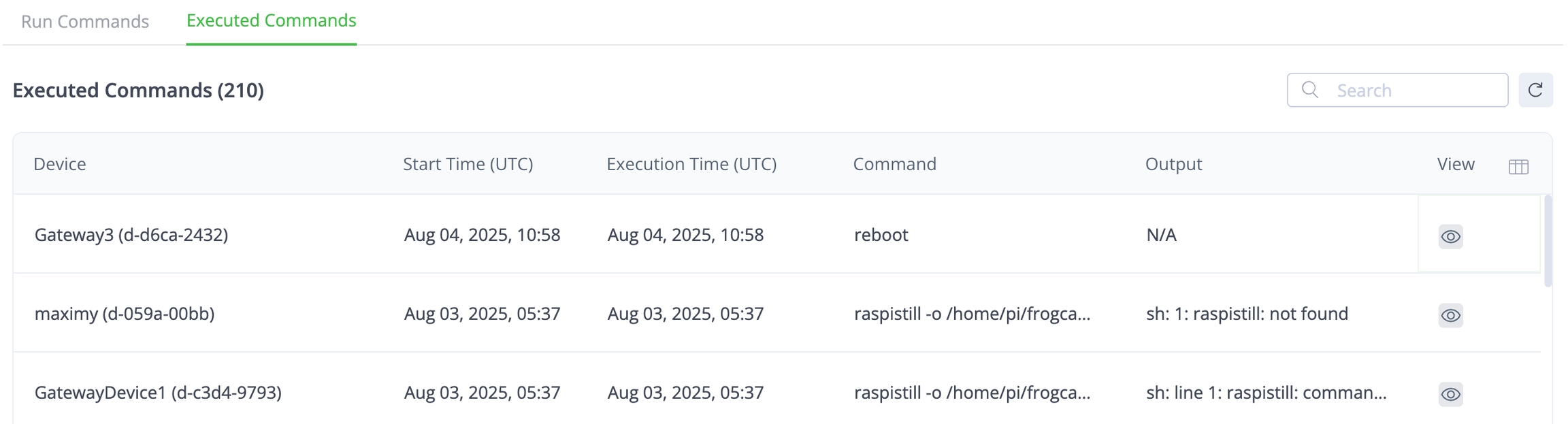Click the magnifier icon in Search box

coord(1309,90)
